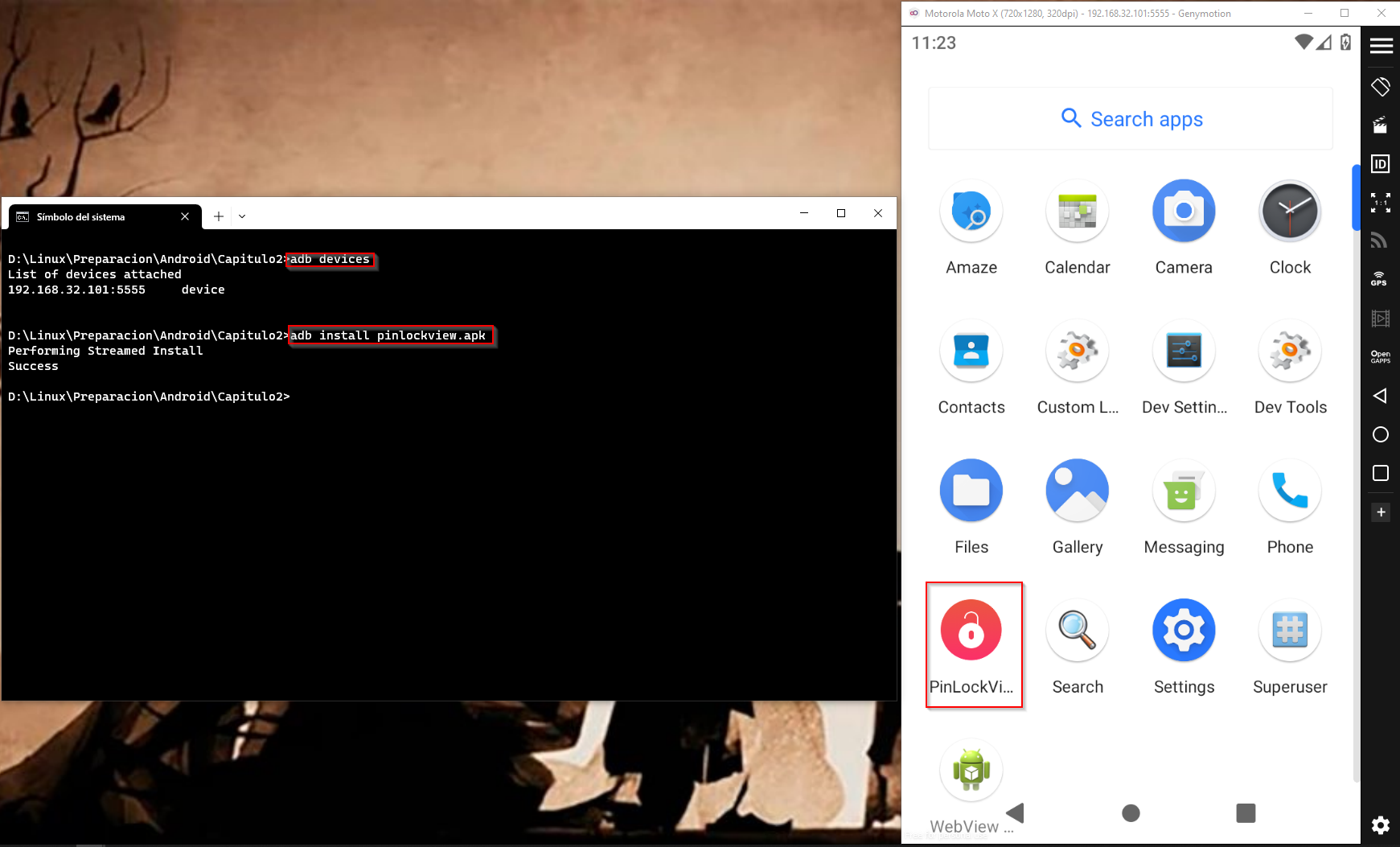1400x847 pixels.
Task: Maximize the terminal window
Action: coord(841,213)
